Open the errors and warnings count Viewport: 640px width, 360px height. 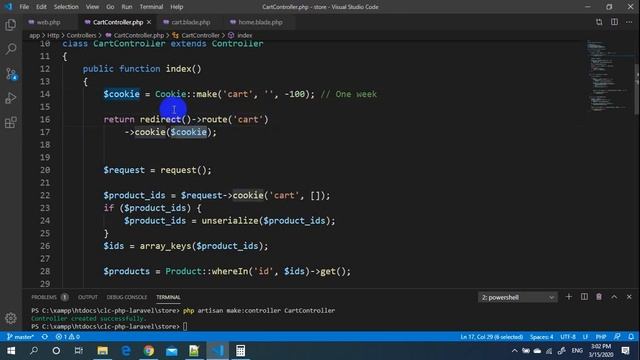68,337
